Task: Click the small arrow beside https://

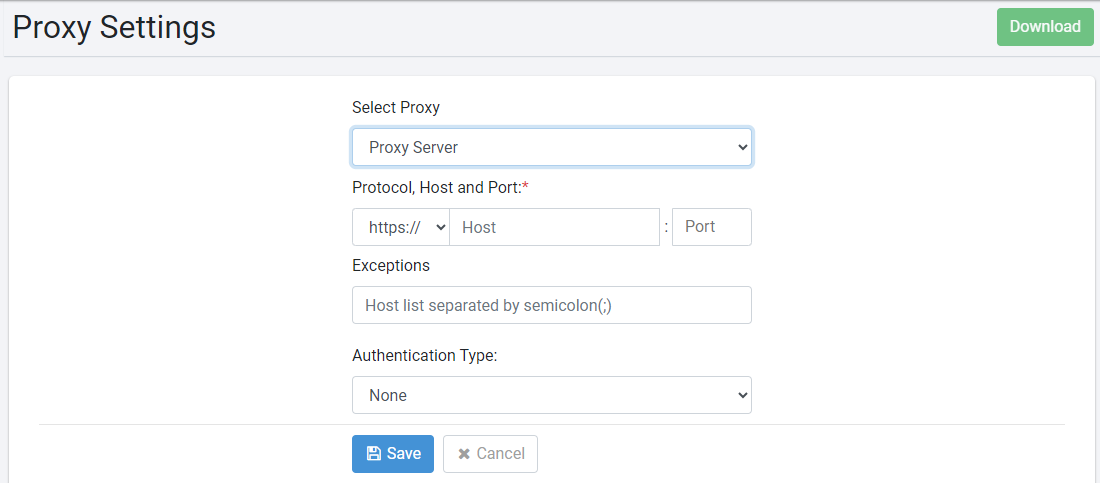Action: [441, 227]
